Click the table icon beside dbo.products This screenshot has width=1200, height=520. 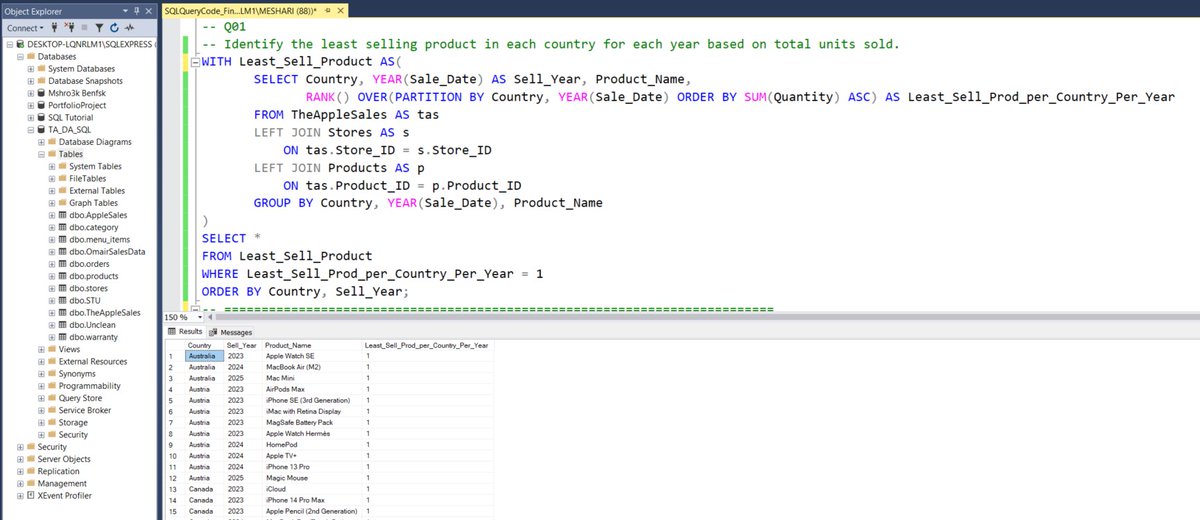pos(62,276)
